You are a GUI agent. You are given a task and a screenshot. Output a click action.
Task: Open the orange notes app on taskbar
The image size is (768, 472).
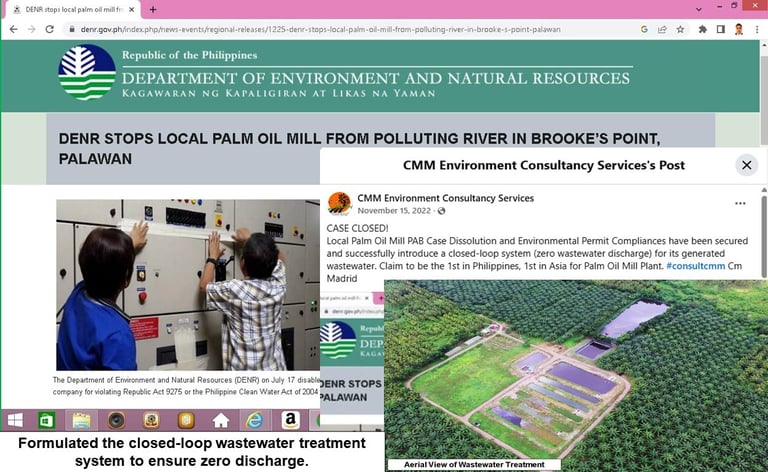tap(186, 420)
